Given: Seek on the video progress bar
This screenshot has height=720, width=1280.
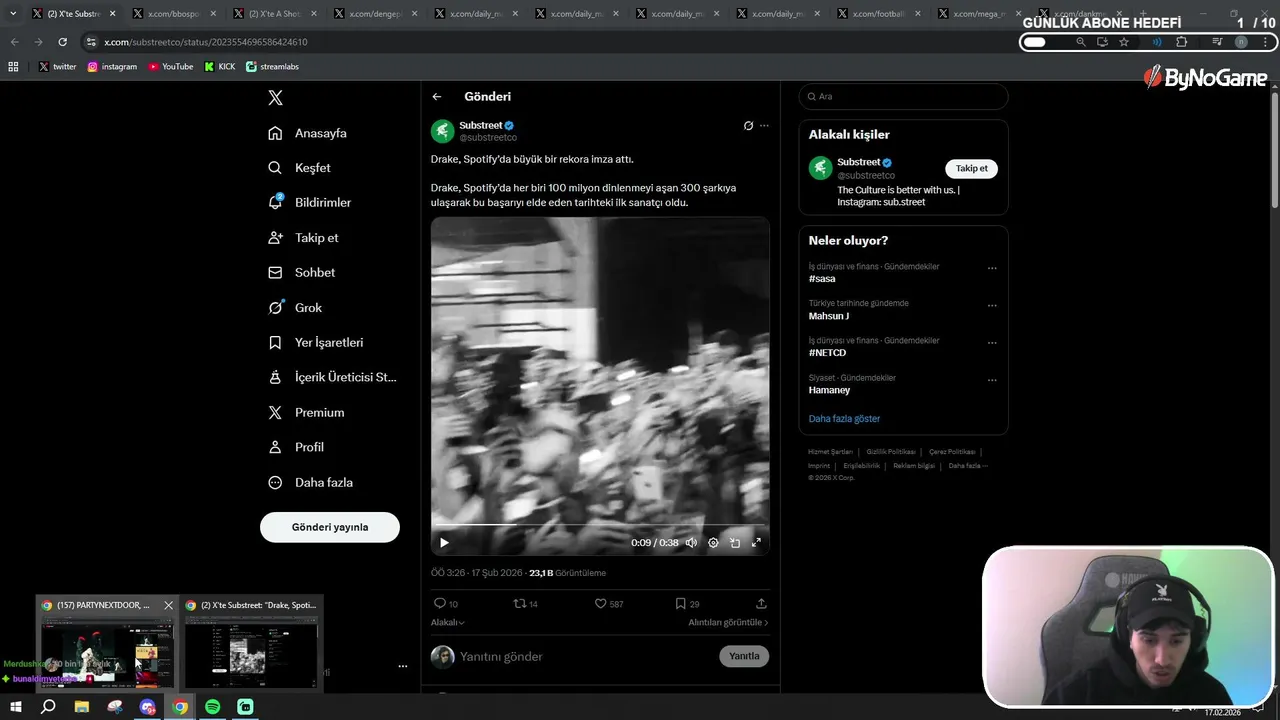Looking at the screenshot, I should point(600,525).
